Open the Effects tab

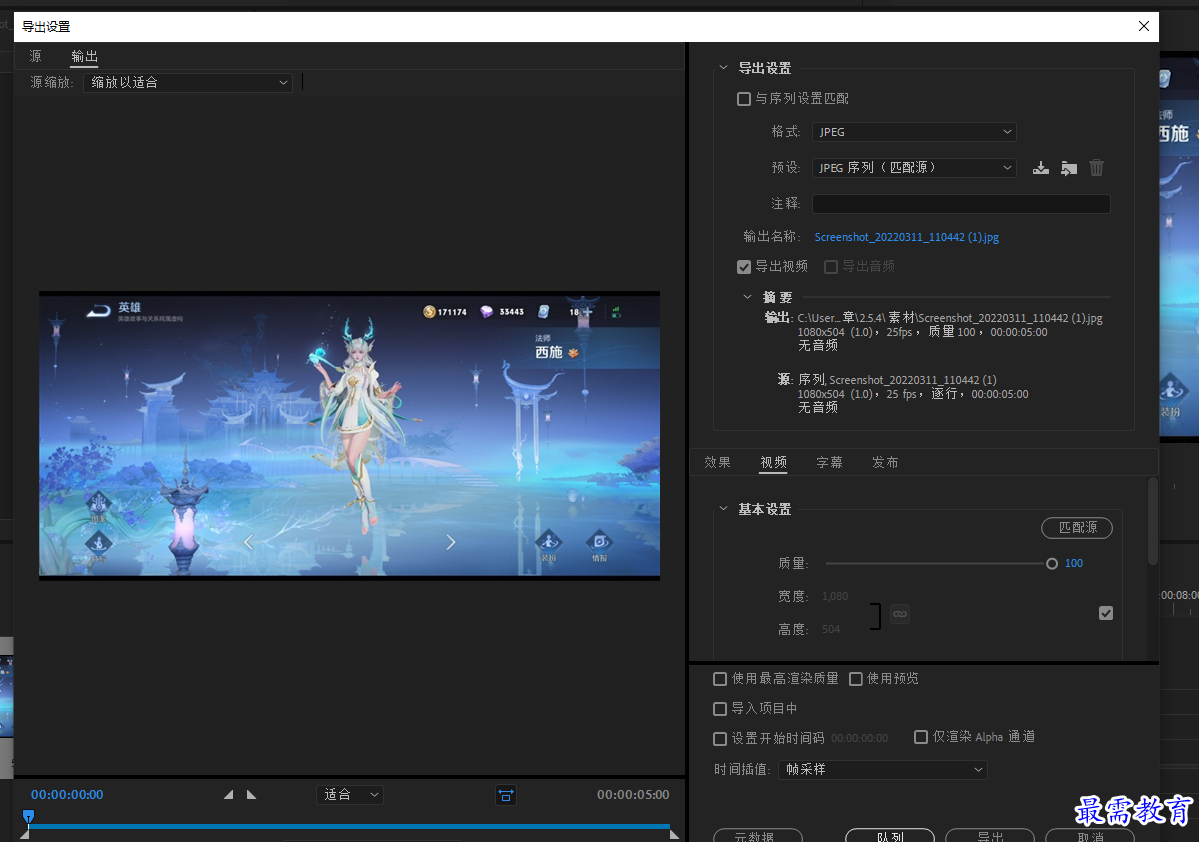click(x=717, y=462)
